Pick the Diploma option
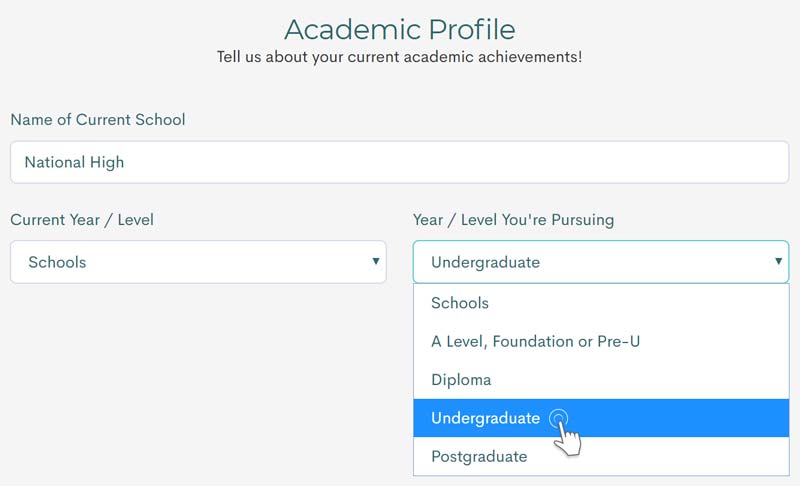The image size is (800, 486). (x=601, y=380)
